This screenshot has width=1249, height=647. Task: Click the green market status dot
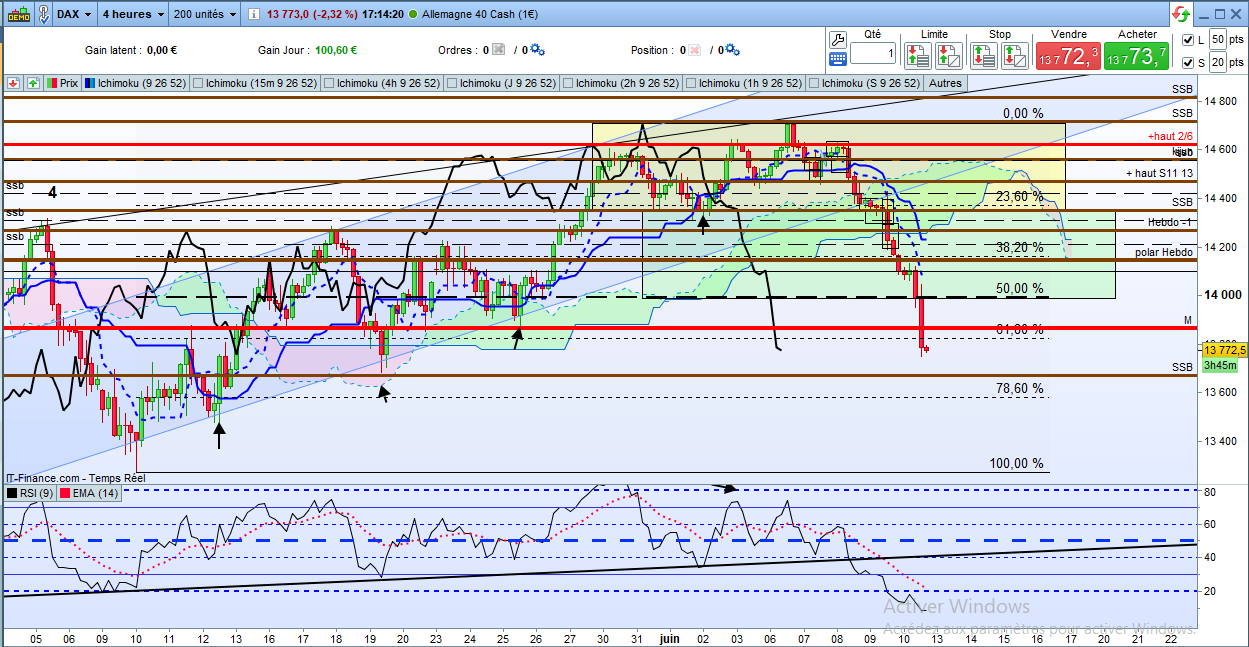(414, 14)
